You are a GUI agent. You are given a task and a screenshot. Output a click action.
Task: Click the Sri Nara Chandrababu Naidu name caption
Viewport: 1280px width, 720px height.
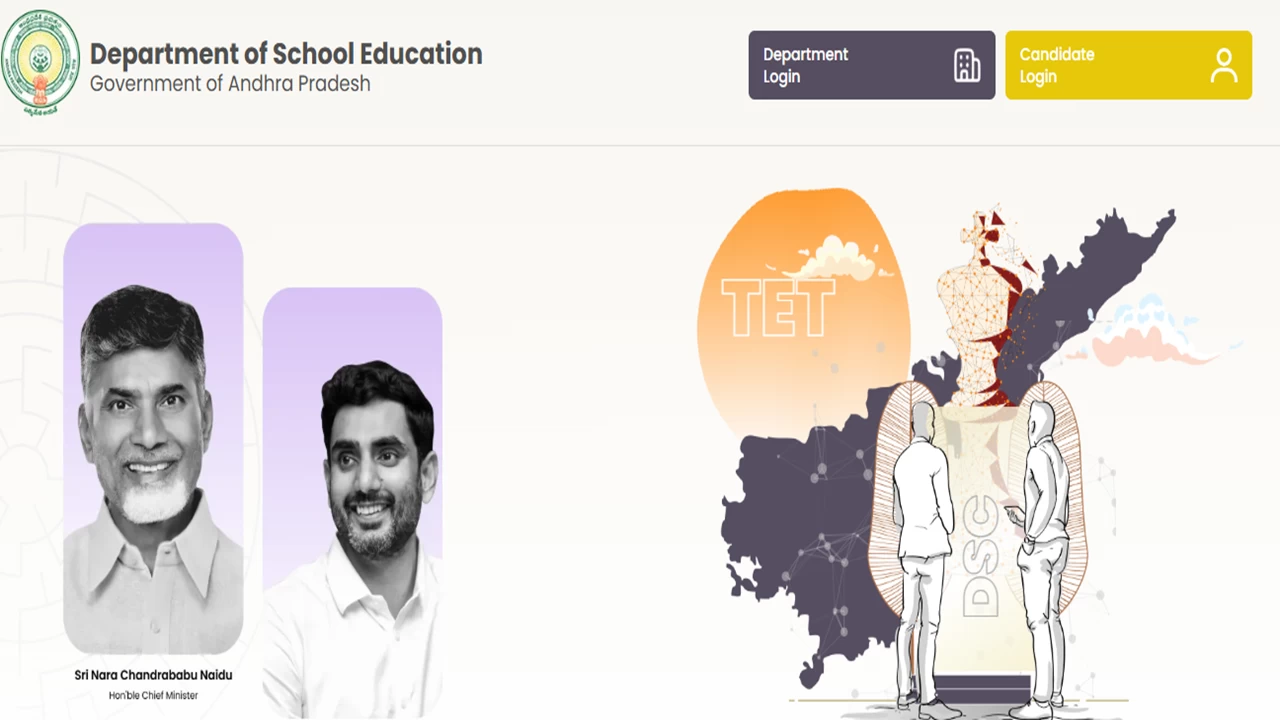coord(153,675)
